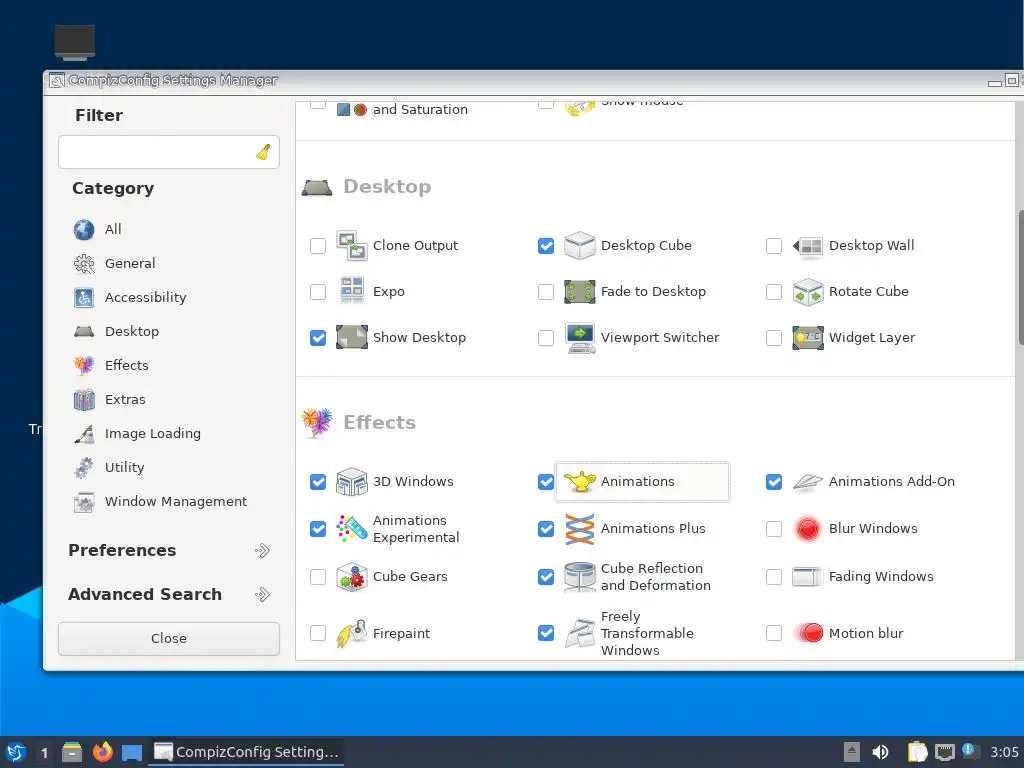
Task: Open the taskbar volume control
Action: pyautogui.click(x=880, y=752)
